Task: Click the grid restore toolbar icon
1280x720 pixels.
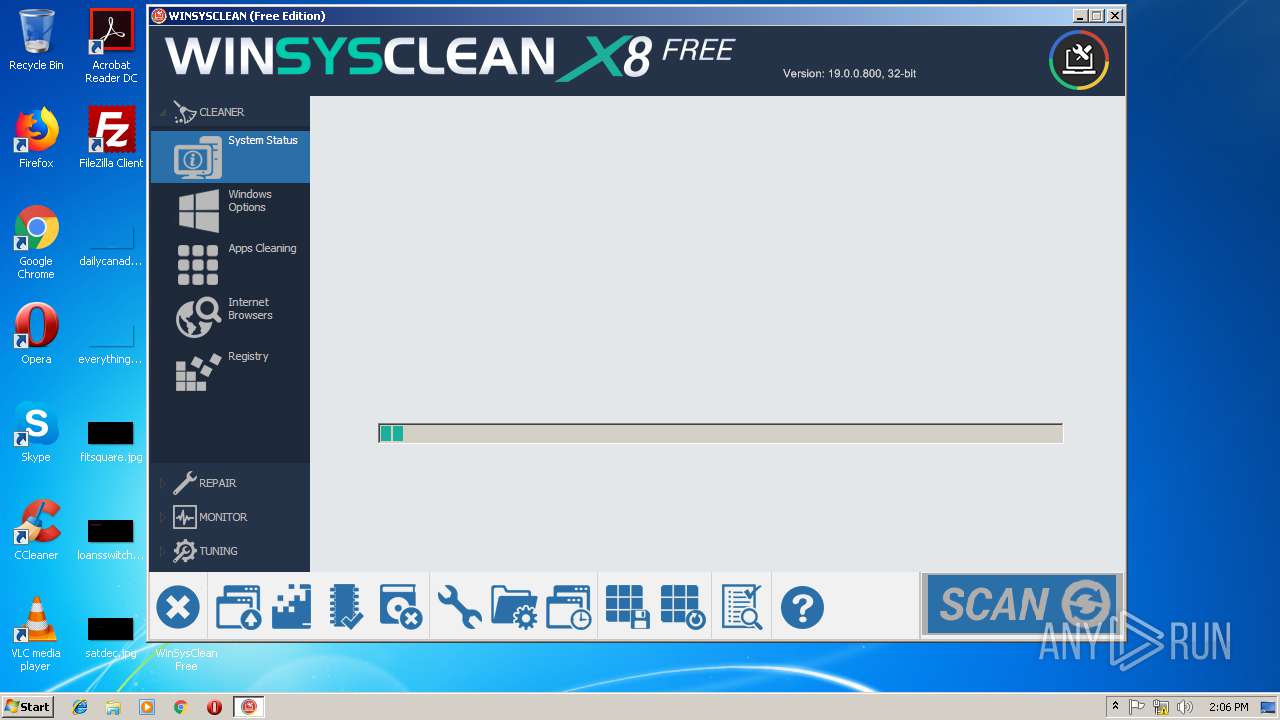Action: (x=683, y=607)
